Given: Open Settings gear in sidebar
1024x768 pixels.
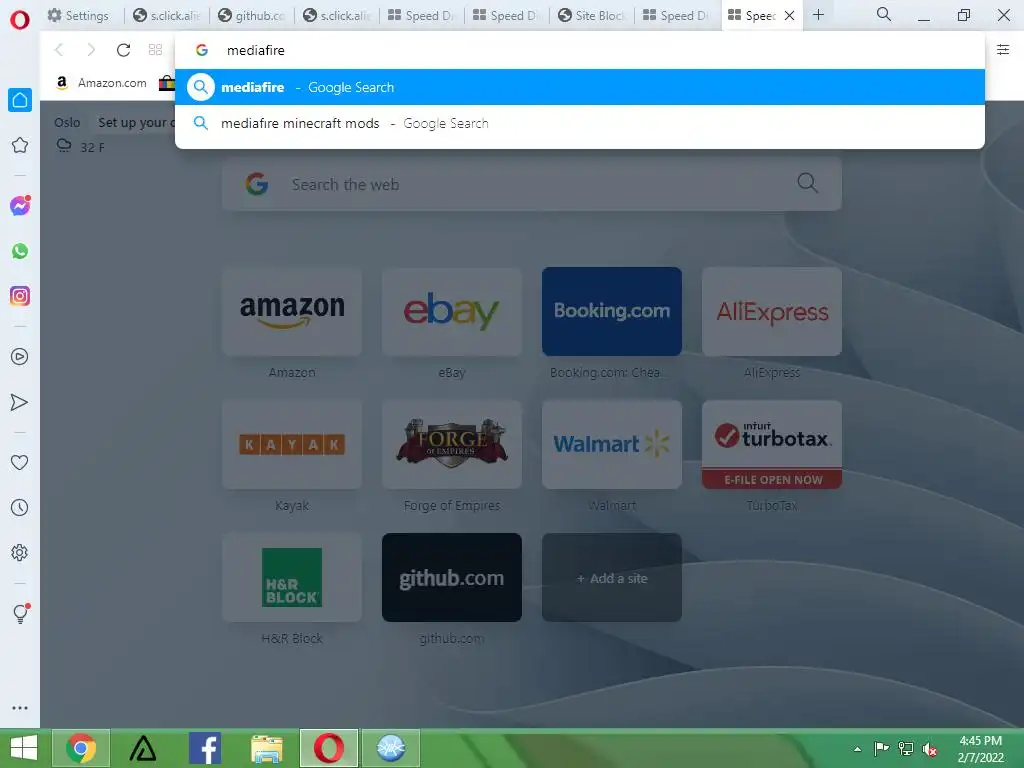Looking at the screenshot, I should (20, 552).
